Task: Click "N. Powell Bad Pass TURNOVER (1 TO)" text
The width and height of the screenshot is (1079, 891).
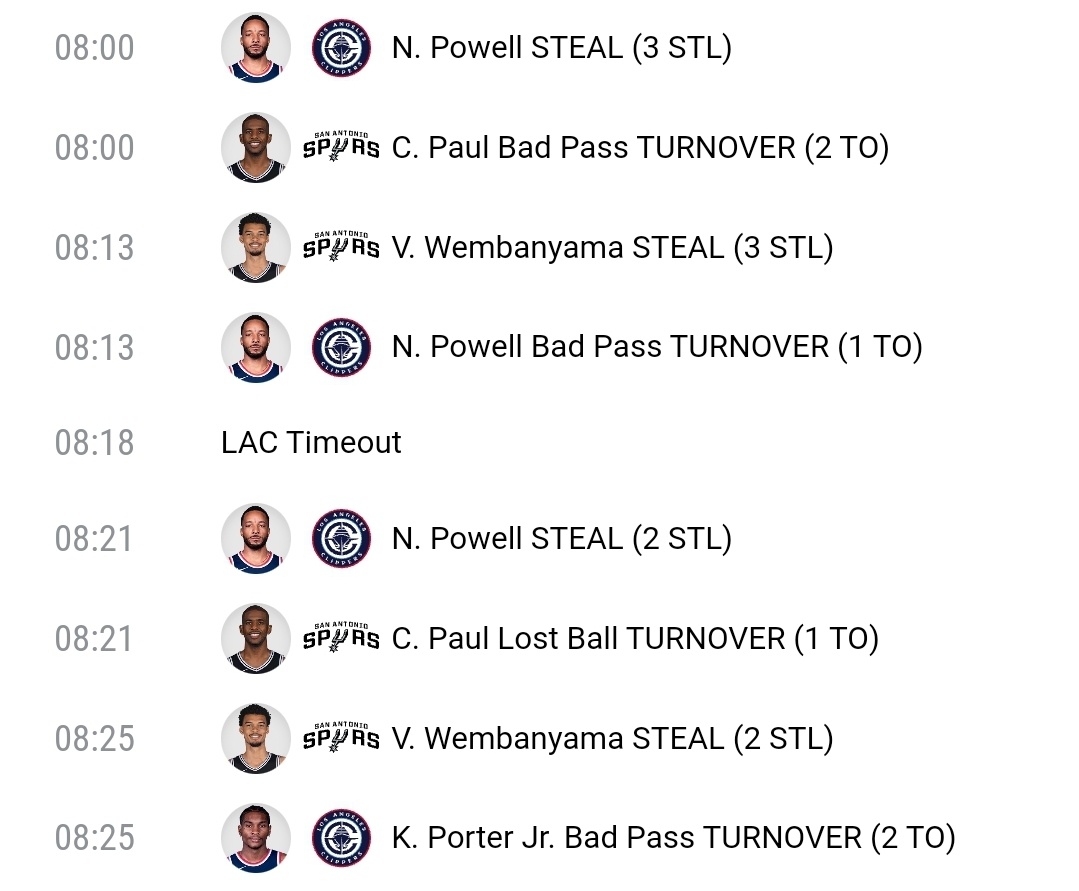Action: coord(657,347)
